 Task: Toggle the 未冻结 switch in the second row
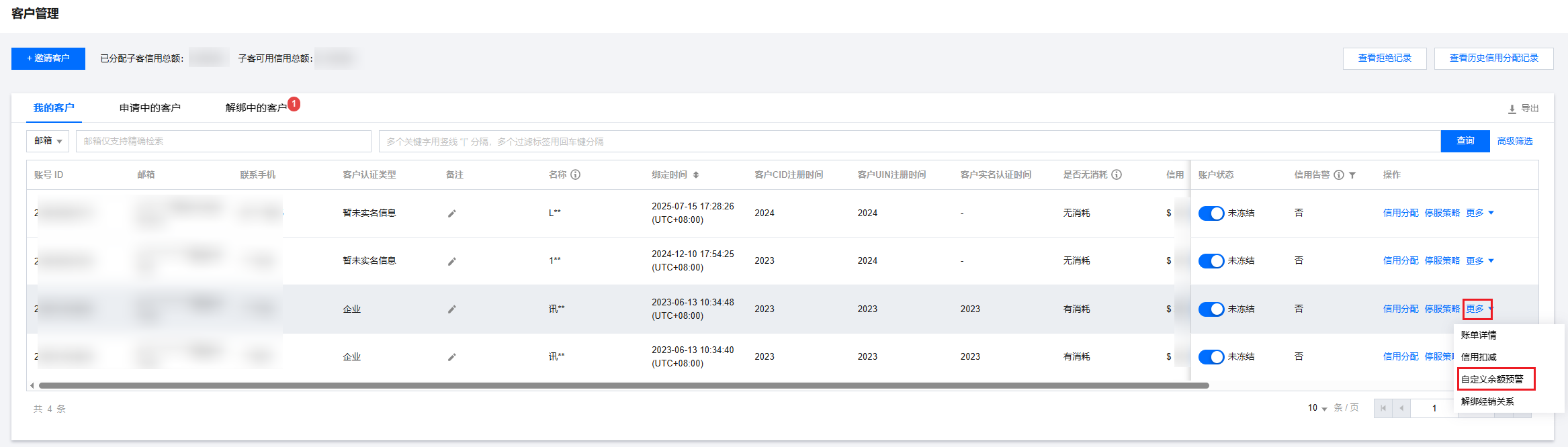click(x=1211, y=261)
